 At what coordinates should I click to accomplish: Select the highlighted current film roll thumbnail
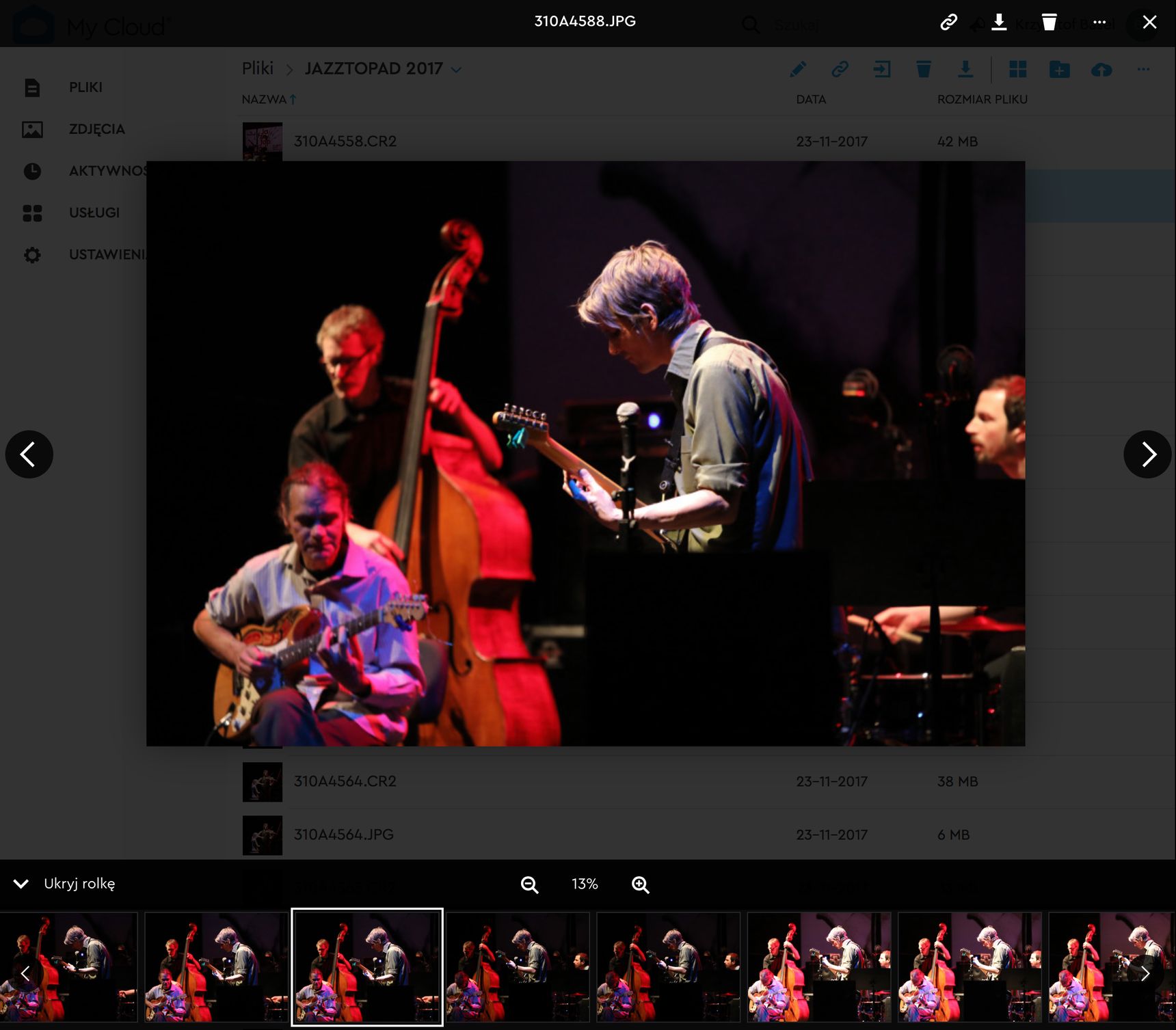(367, 967)
